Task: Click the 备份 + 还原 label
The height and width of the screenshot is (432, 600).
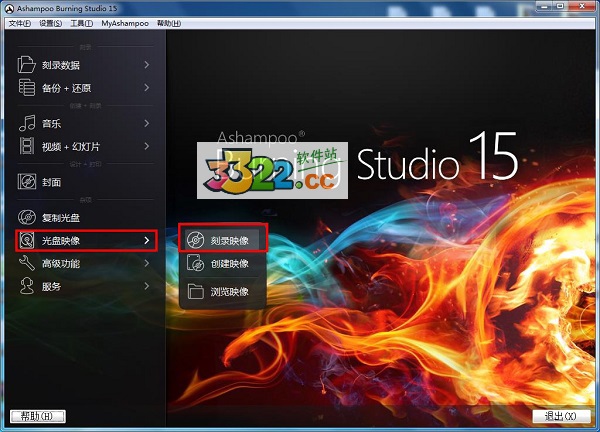Action: point(67,88)
